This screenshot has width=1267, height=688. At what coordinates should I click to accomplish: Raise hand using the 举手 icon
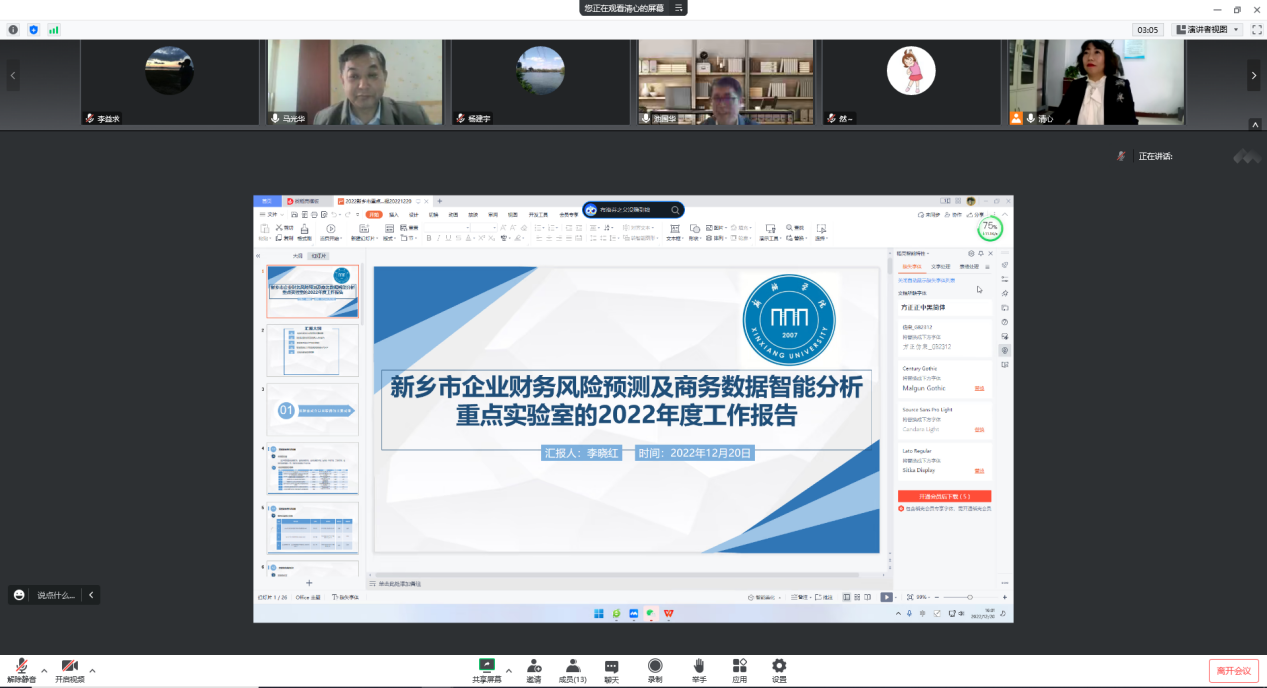tap(699, 668)
